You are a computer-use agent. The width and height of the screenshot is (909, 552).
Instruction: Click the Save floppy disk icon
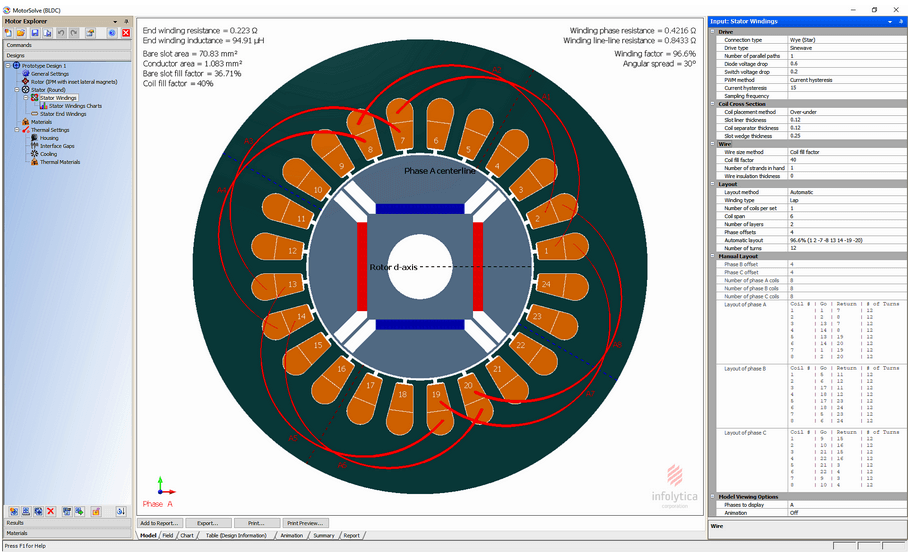pyautogui.click(x=35, y=33)
